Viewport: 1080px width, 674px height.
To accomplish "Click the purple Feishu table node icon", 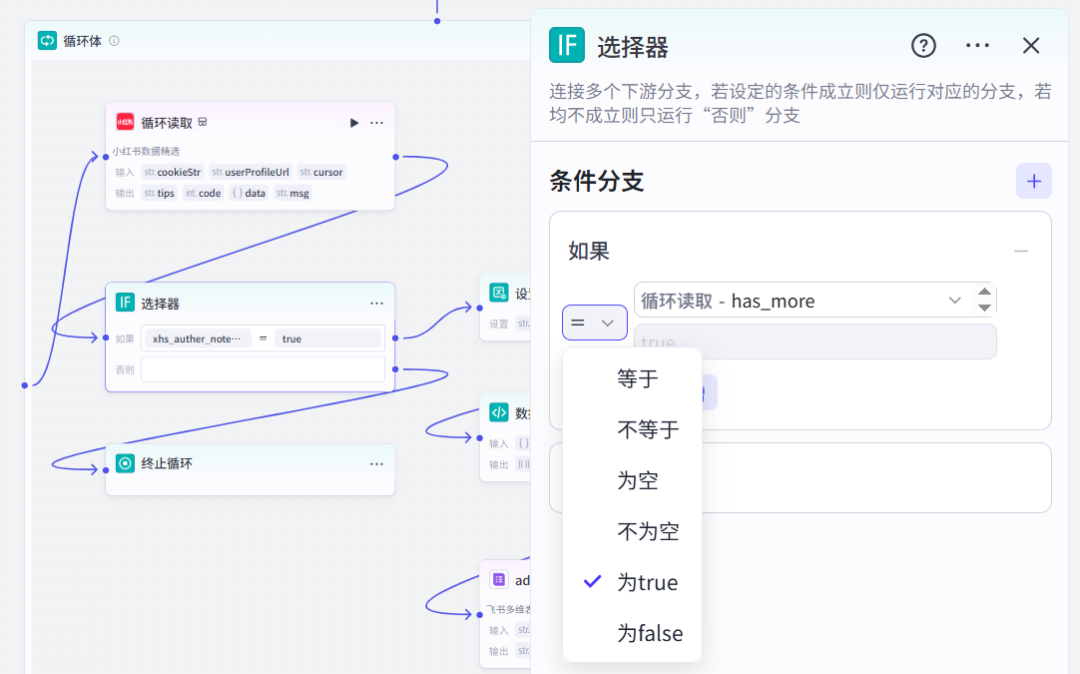I will tap(499, 579).
